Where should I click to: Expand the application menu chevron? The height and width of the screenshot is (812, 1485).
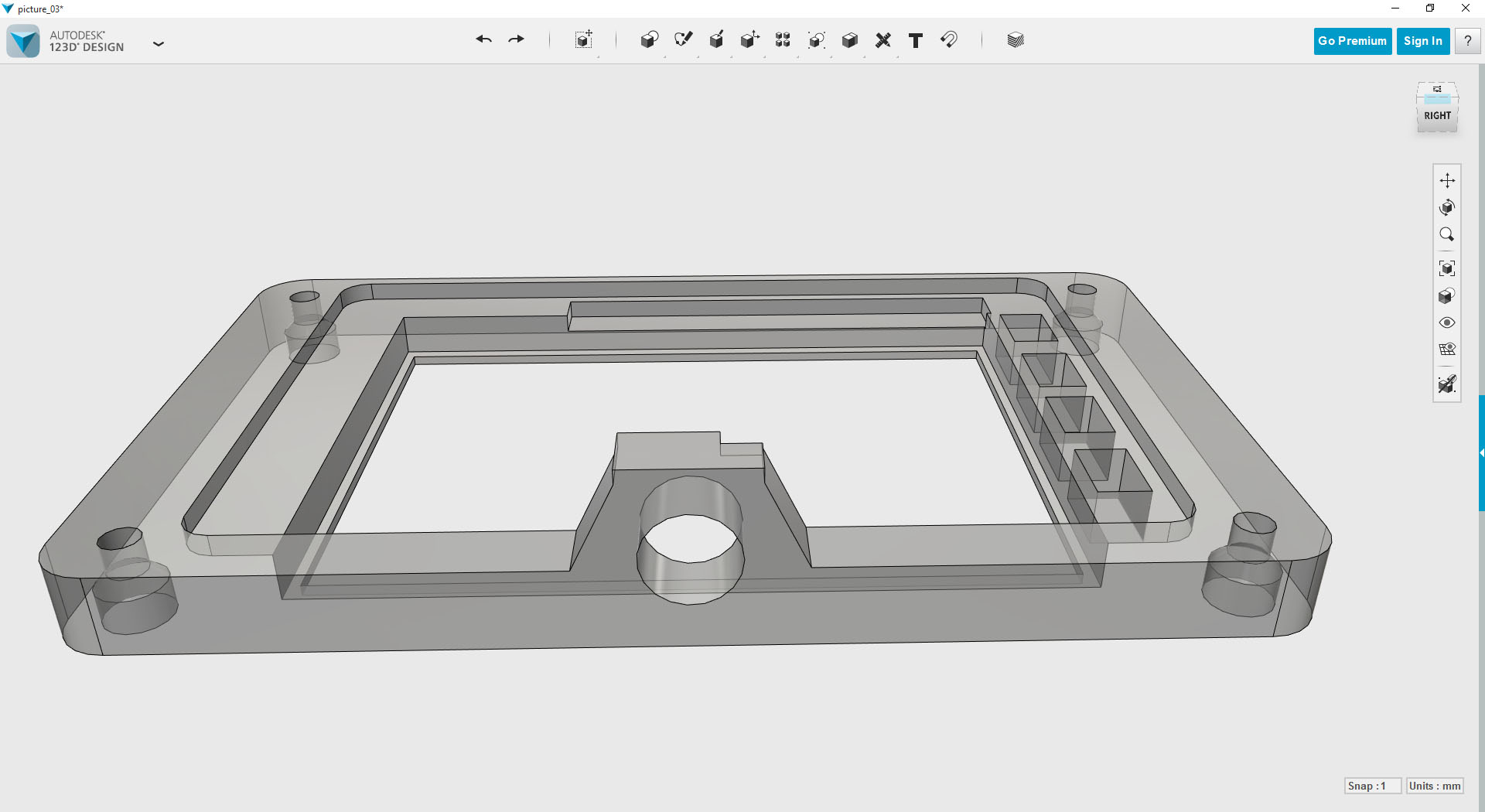pyautogui.click(x=159, y=44)
